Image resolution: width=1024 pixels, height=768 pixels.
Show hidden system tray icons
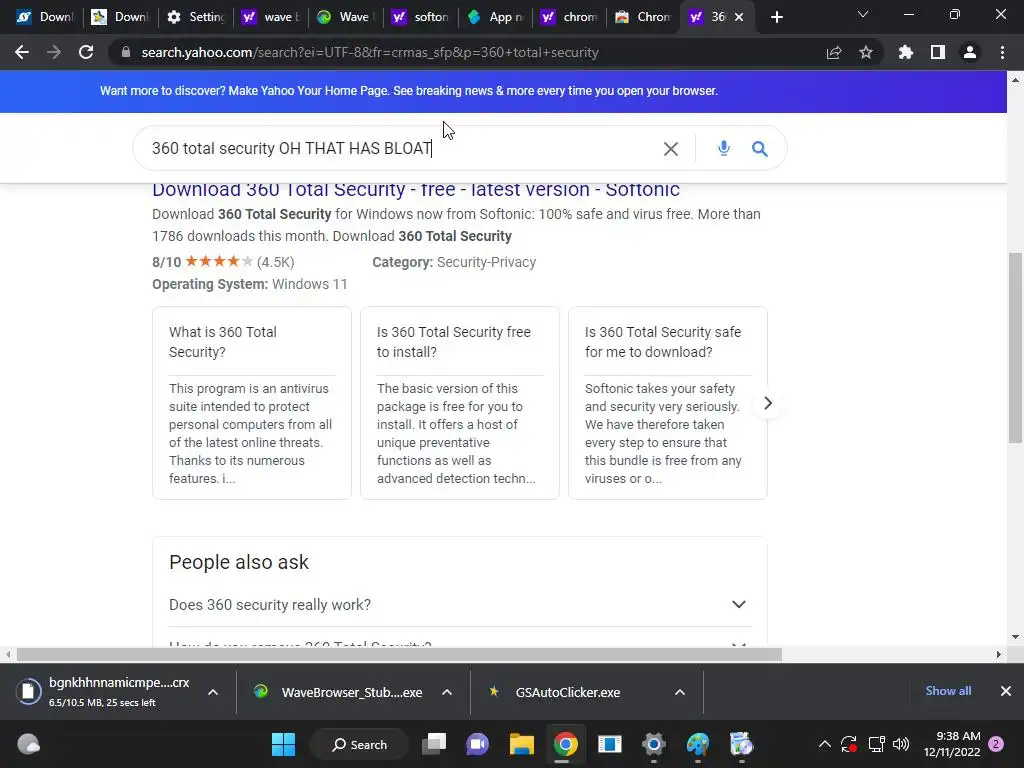825,744
